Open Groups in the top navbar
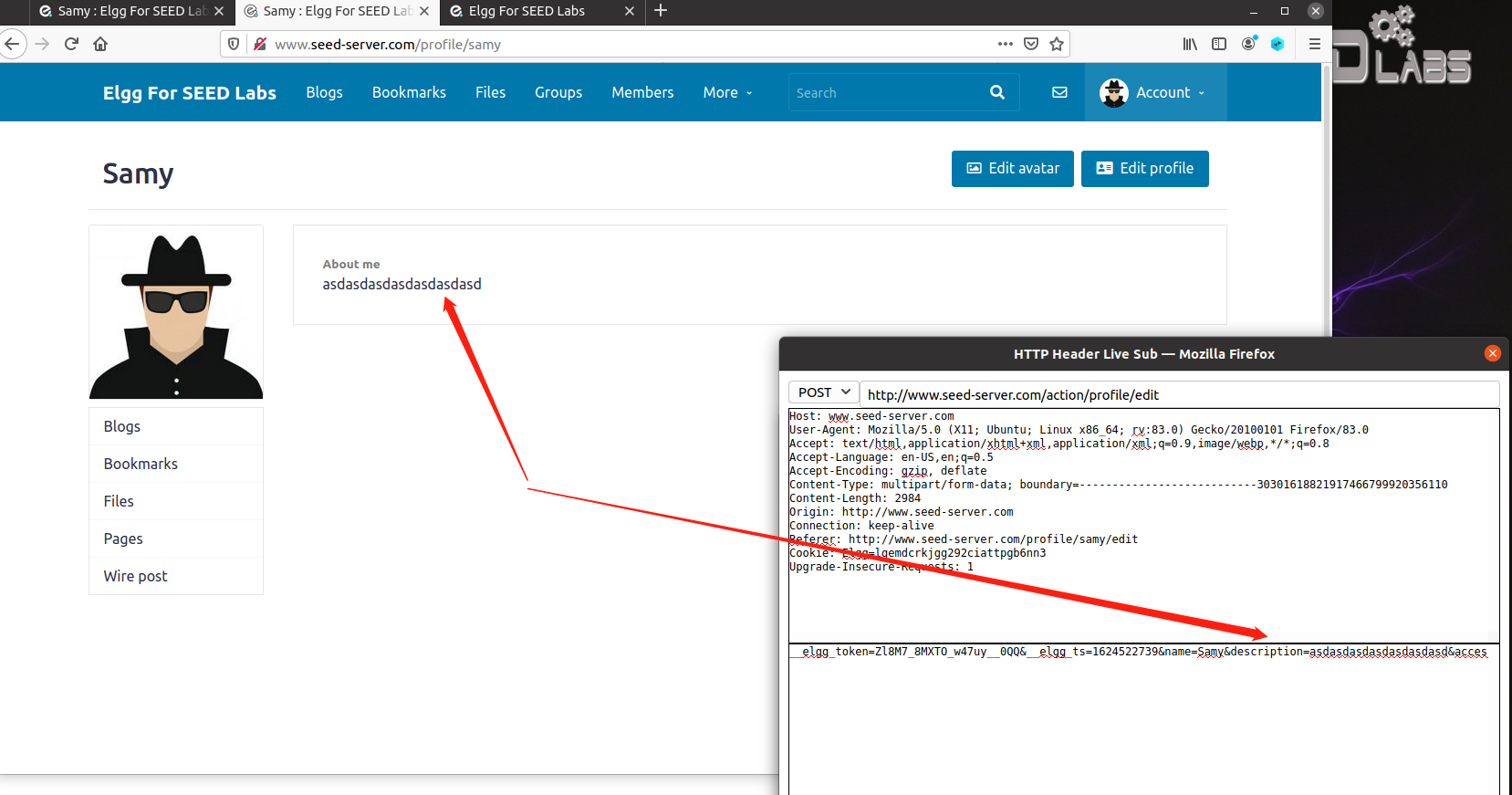Viewport: 1512px width, 795px height. 558,92
